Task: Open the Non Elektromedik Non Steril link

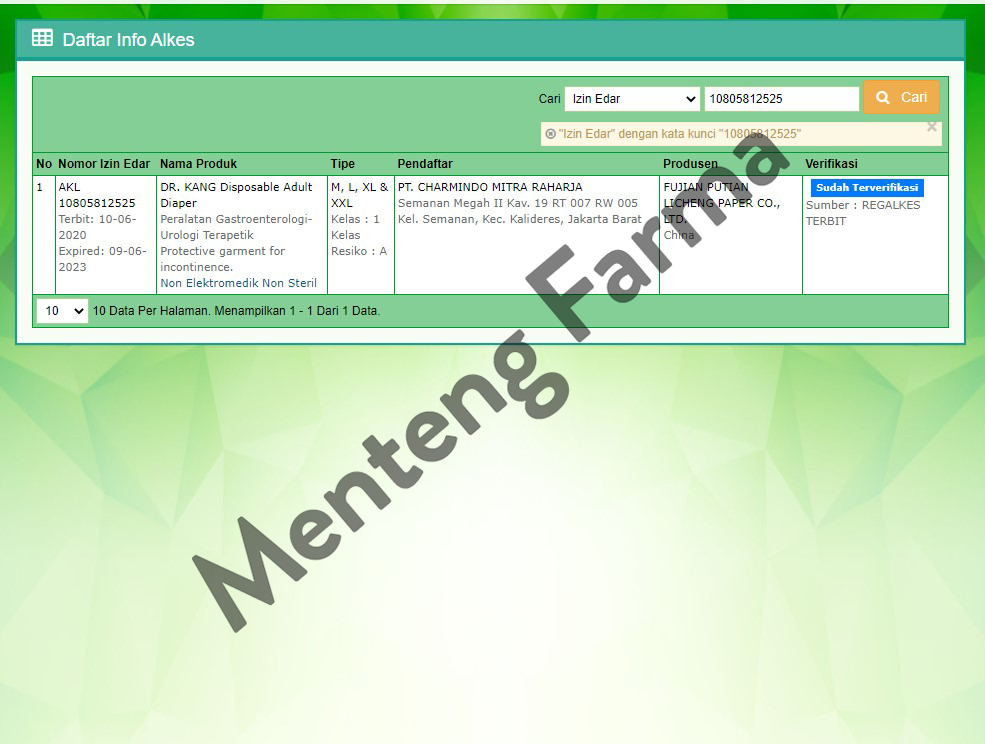Action: 237,283
